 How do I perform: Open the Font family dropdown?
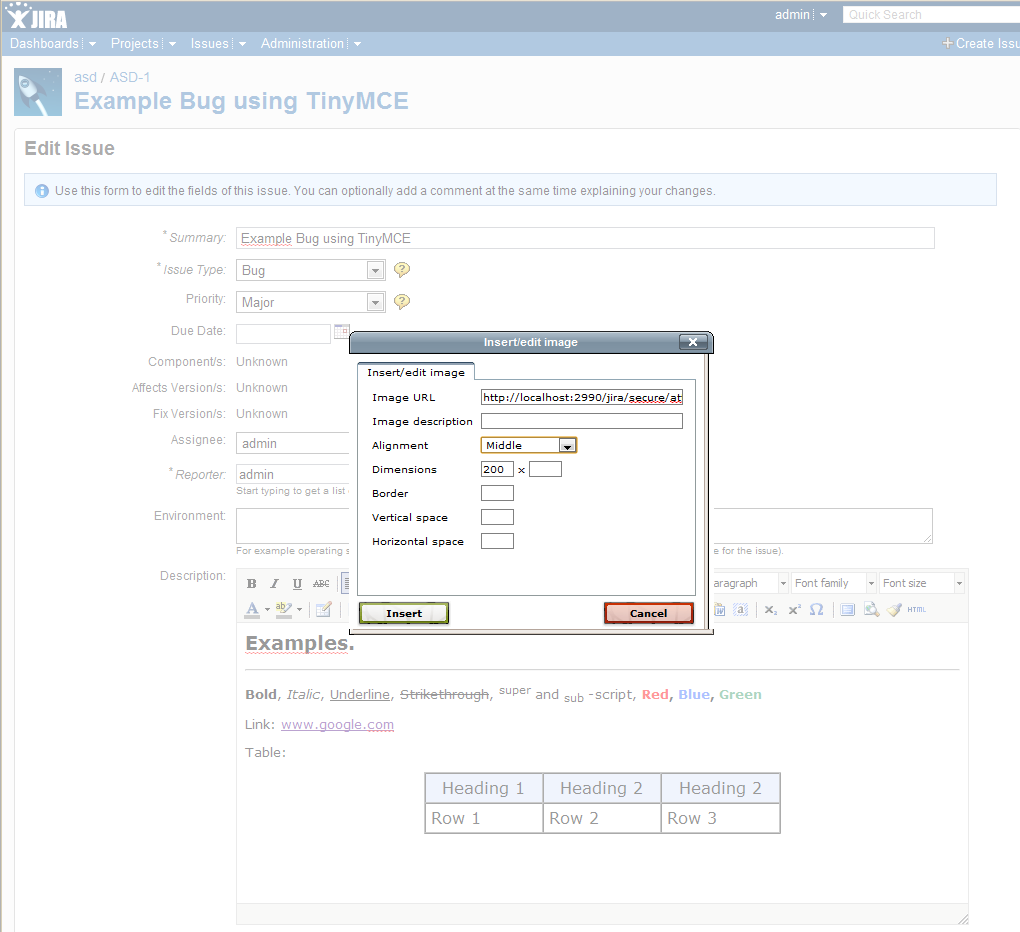832,582
